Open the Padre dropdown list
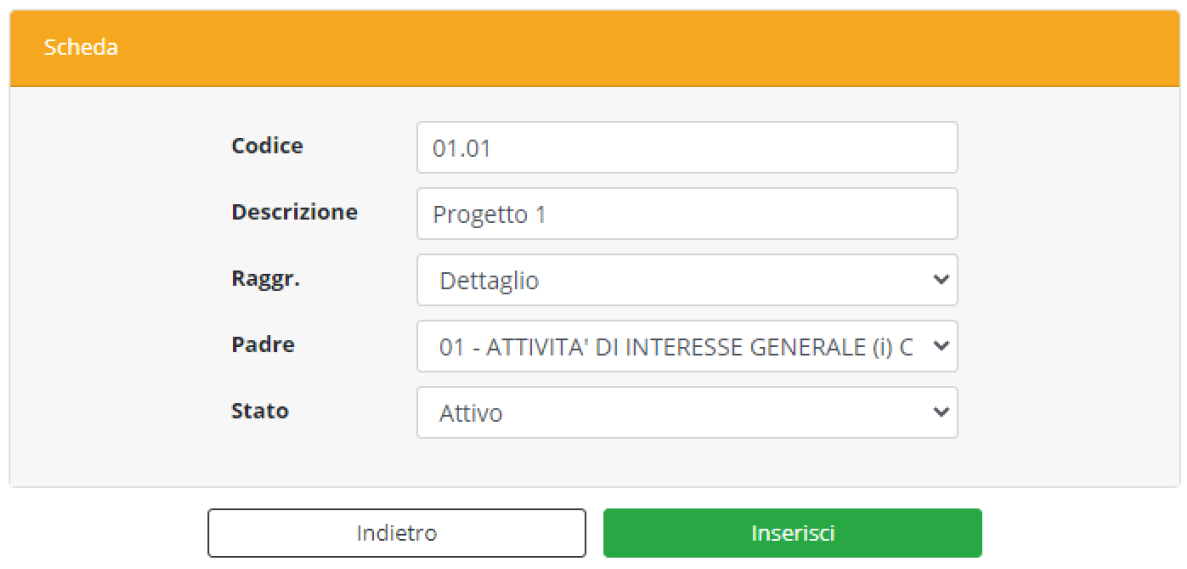Viewport: 1187px width, 569px height. click(686, 347)
